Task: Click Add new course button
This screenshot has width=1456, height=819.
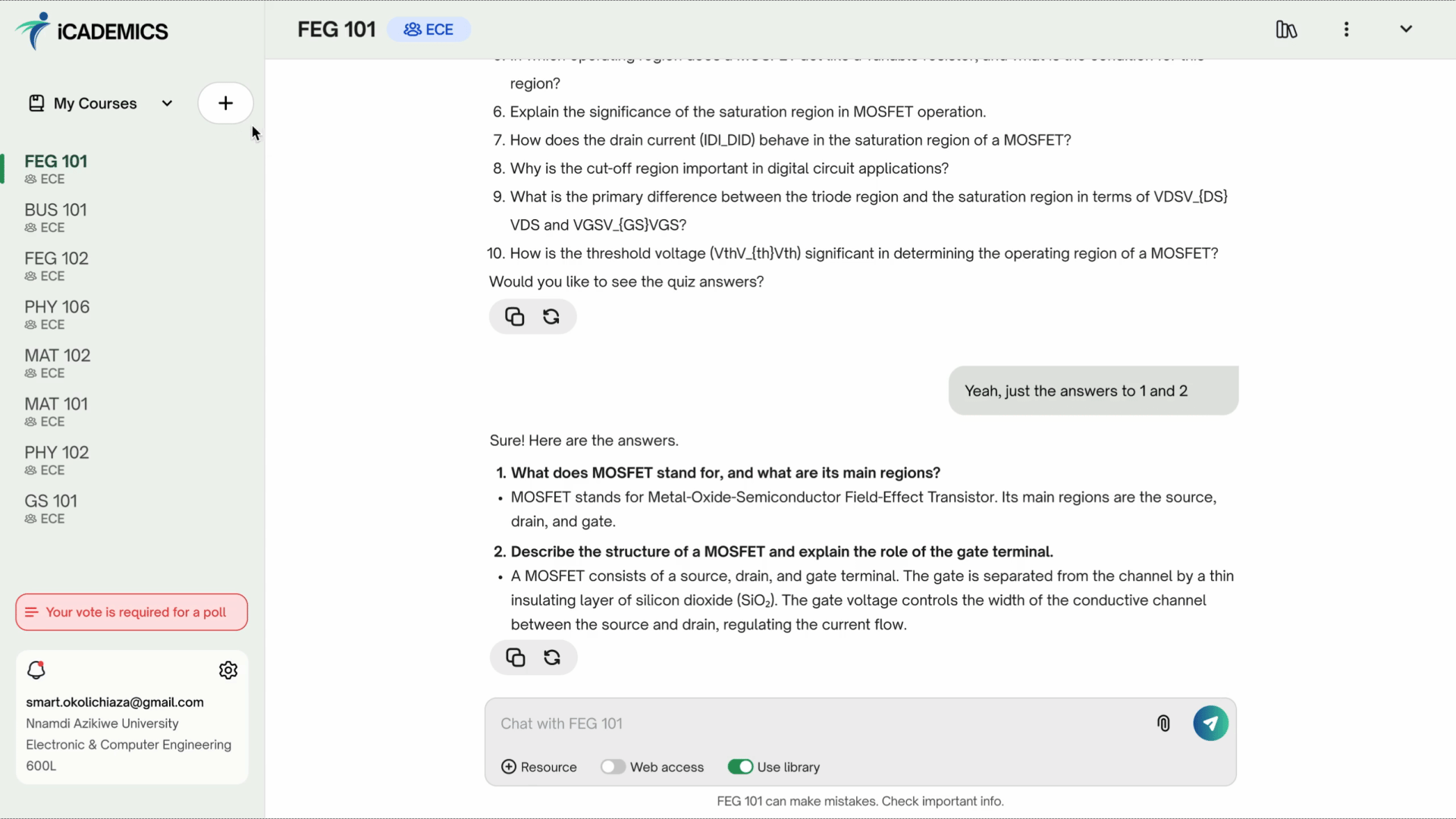Action: tap(225, 103)
